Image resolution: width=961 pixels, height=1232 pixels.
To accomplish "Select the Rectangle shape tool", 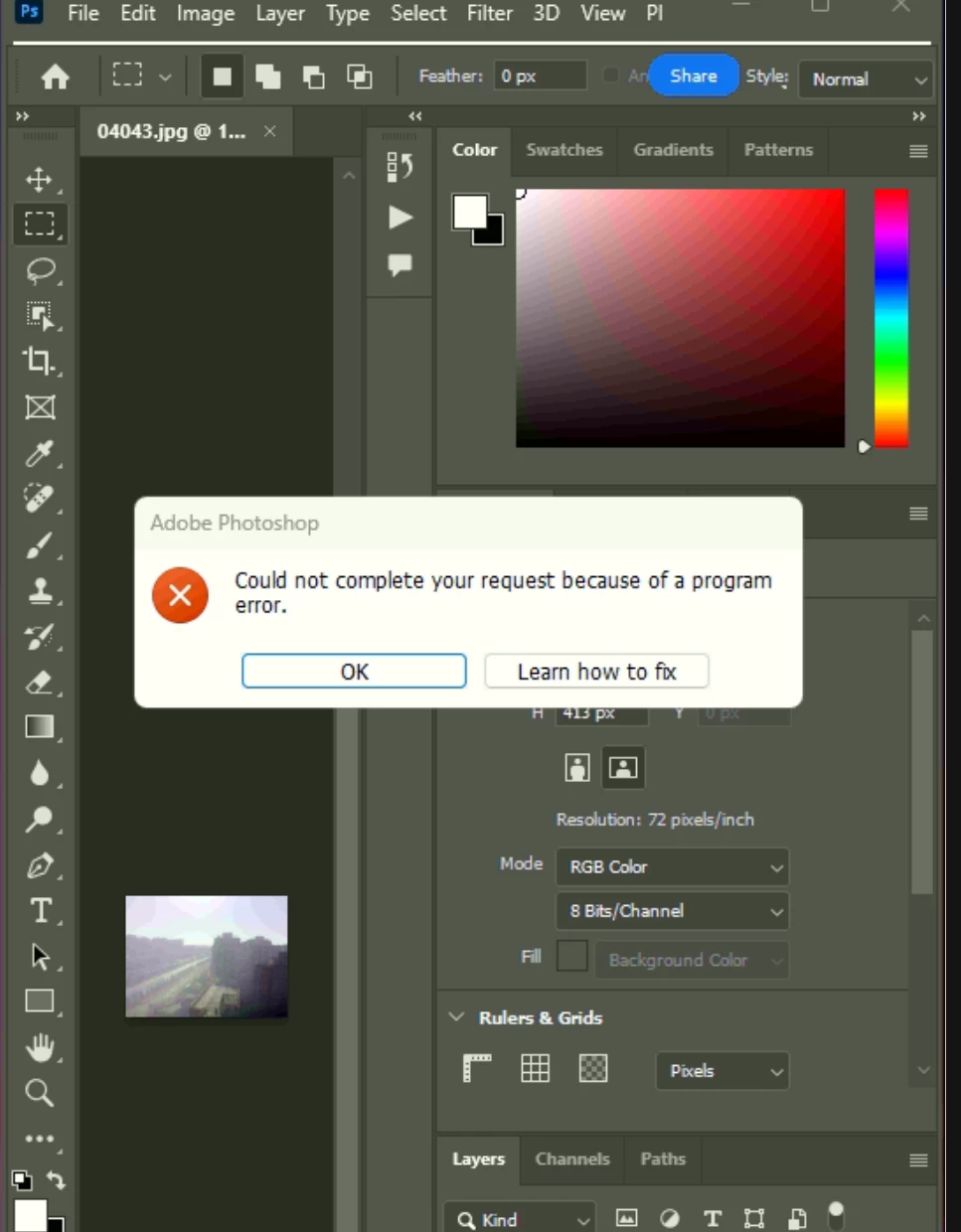I will pyautogui.click(x=40, y=1001).
